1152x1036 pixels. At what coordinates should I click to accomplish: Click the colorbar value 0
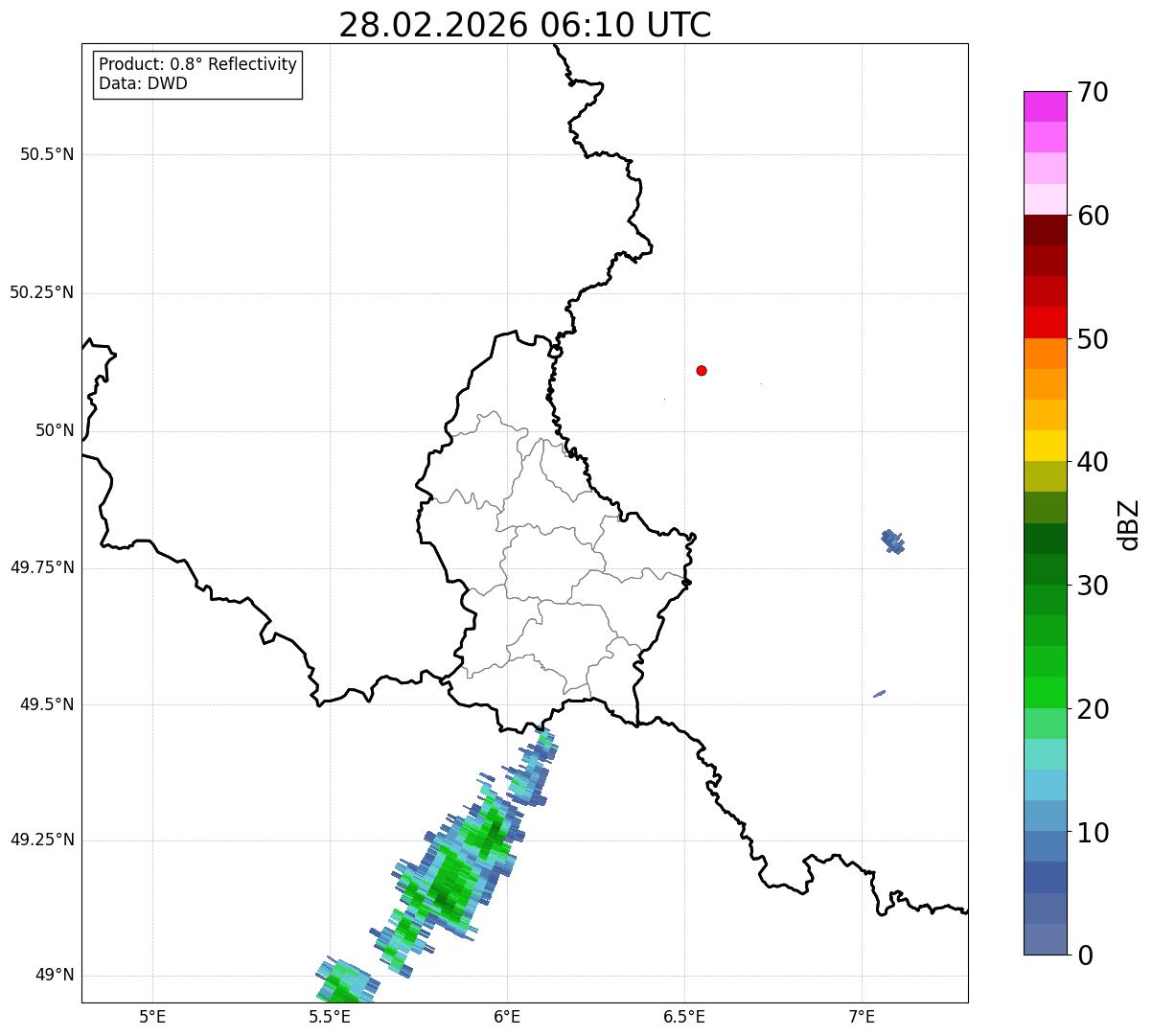(x=1086, y=955)
